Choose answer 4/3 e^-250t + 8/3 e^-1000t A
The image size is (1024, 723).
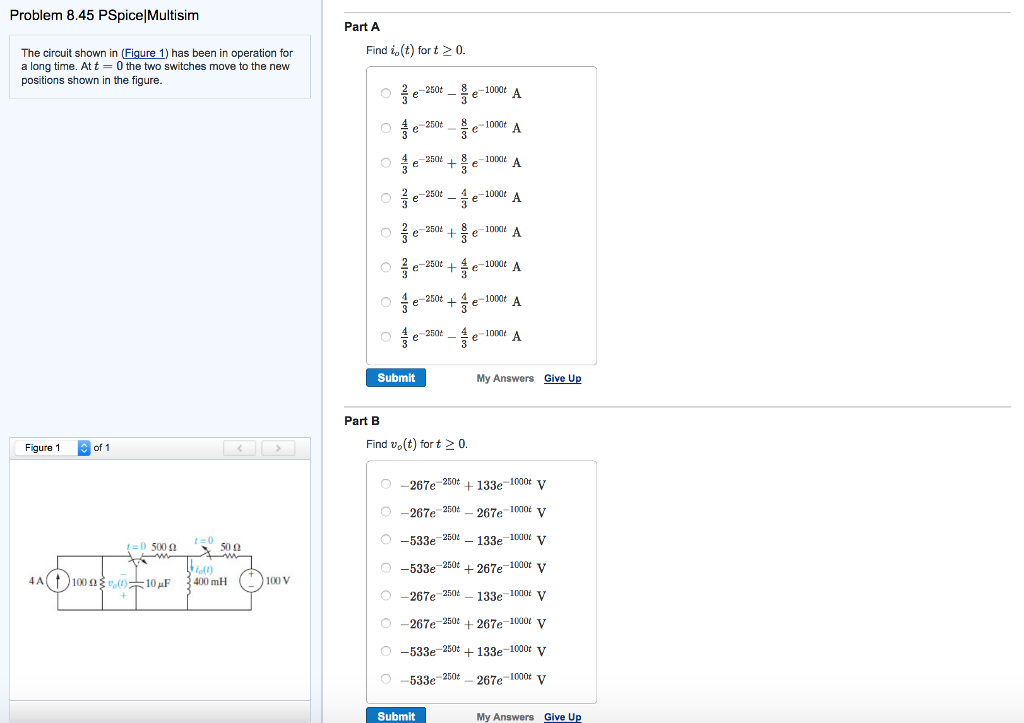(386, 163)
